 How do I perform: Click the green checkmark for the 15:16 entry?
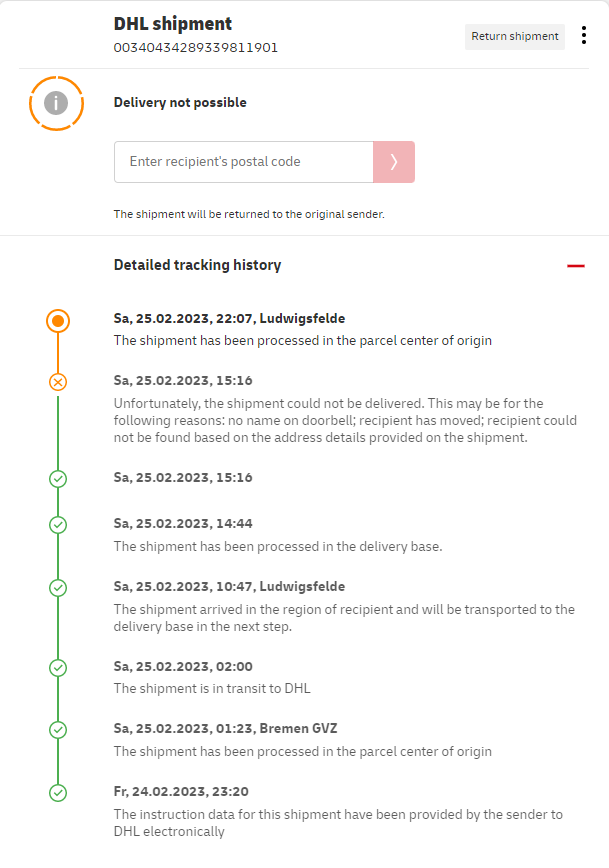point(58,479)
